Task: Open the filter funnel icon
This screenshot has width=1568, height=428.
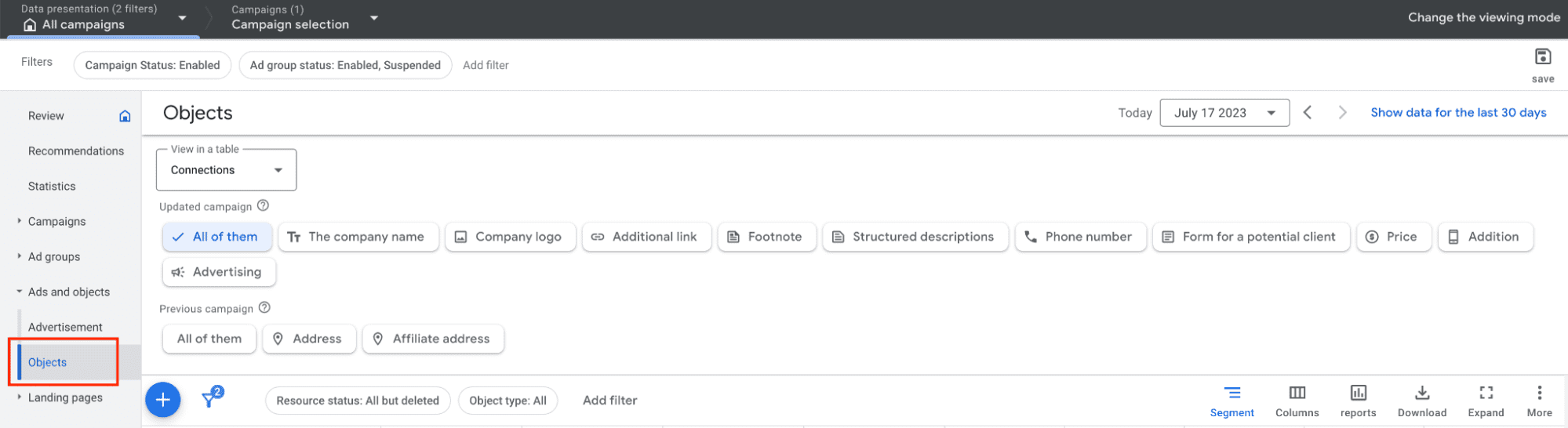Action: 211,399
